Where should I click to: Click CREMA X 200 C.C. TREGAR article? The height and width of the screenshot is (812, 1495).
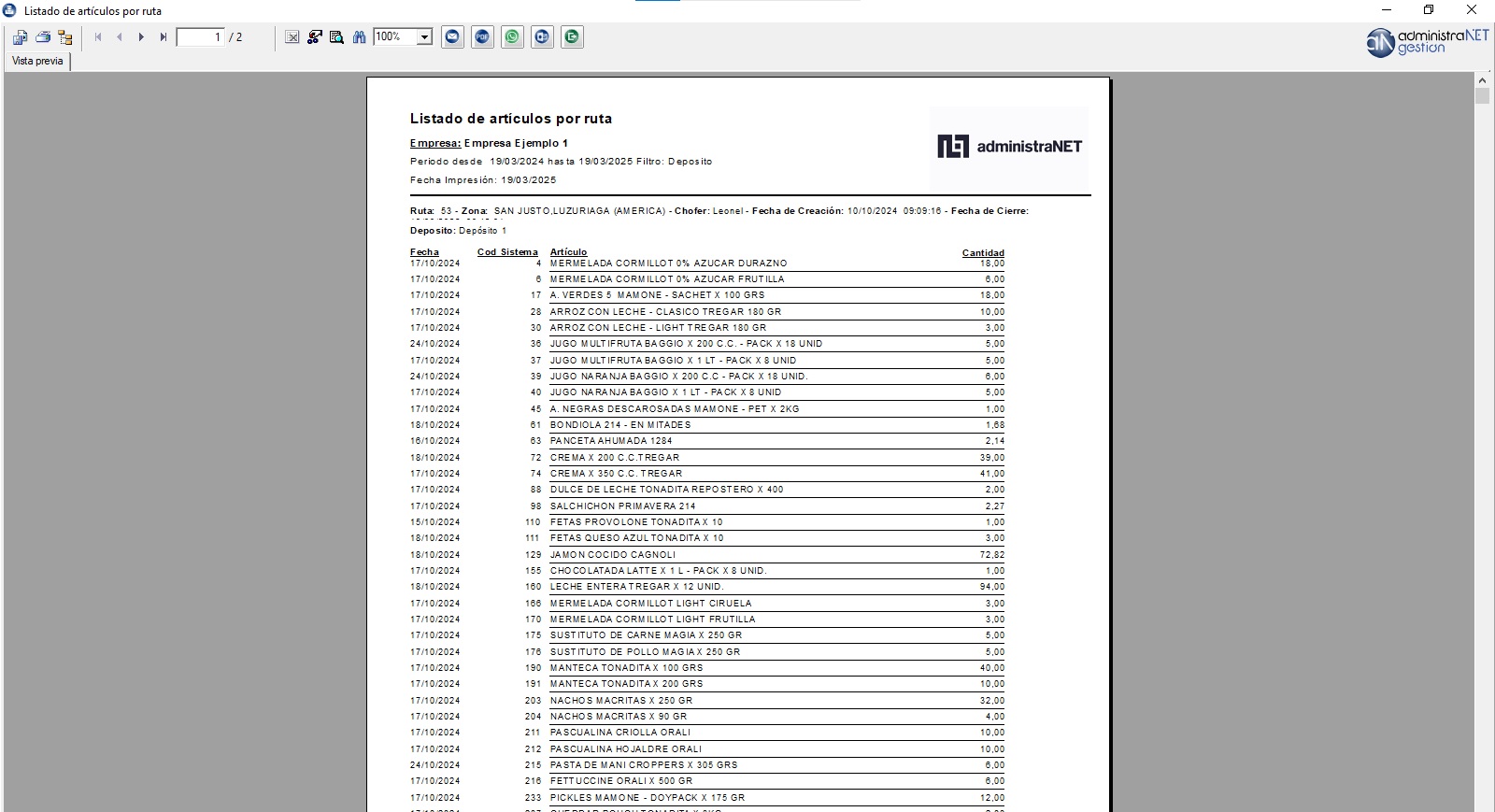(615, 458)
